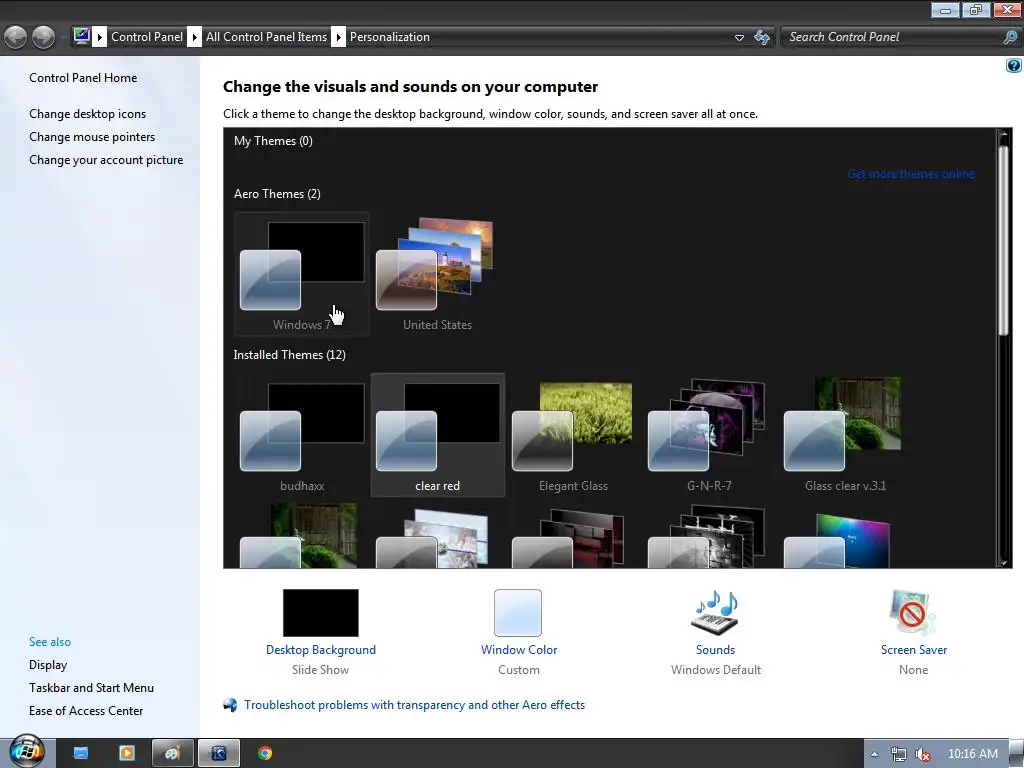Select the United States theme
The height and width of the screenshot is (768, 1024).
[x=438, y=274]
